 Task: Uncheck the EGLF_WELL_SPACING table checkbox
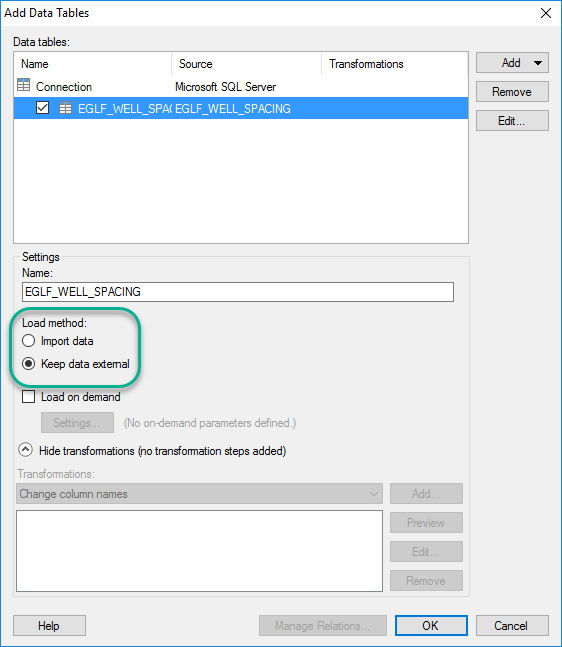[x=43, y=108]
